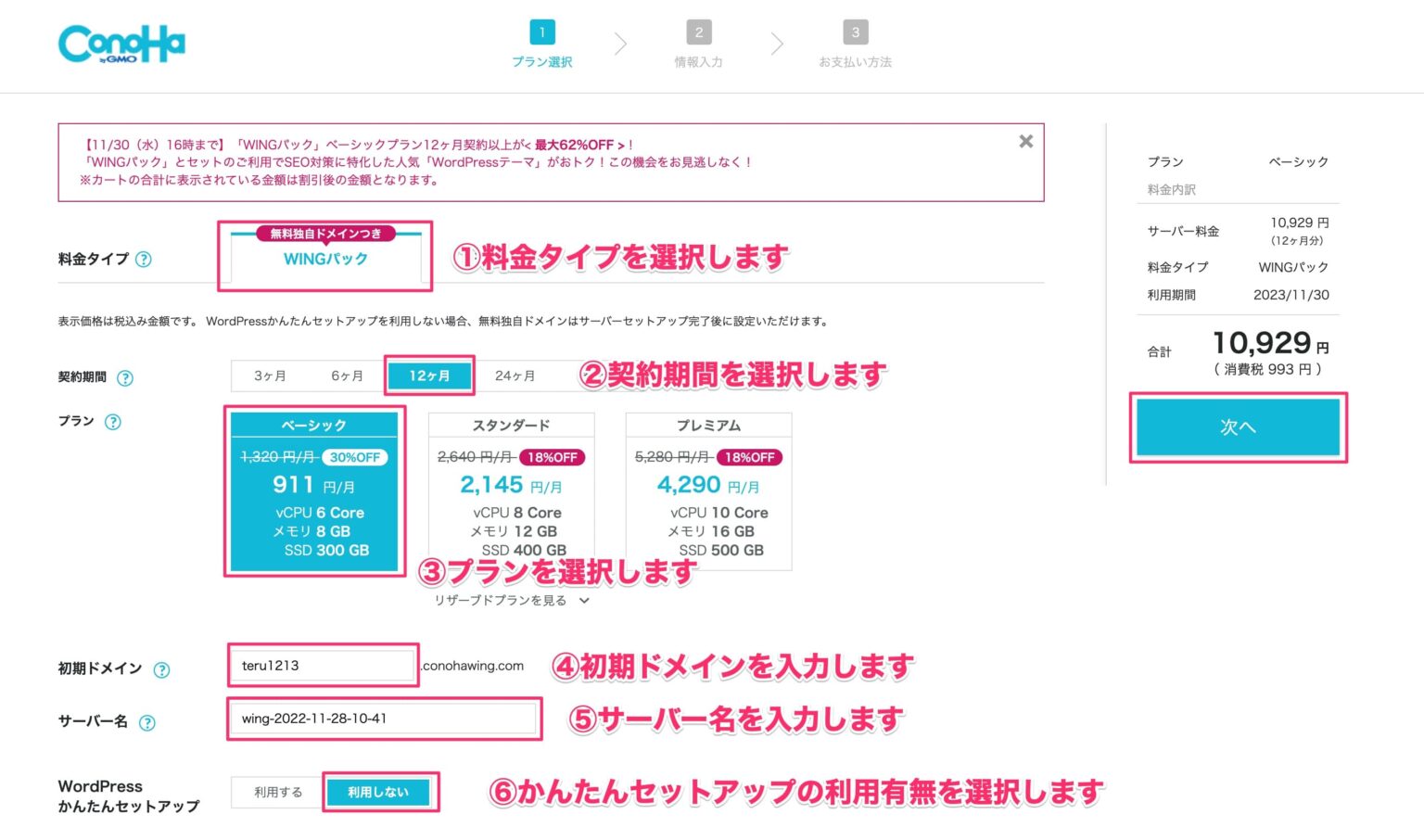Expand リザーブドプランを見る

pyautogui.click(x=510, y=601)
